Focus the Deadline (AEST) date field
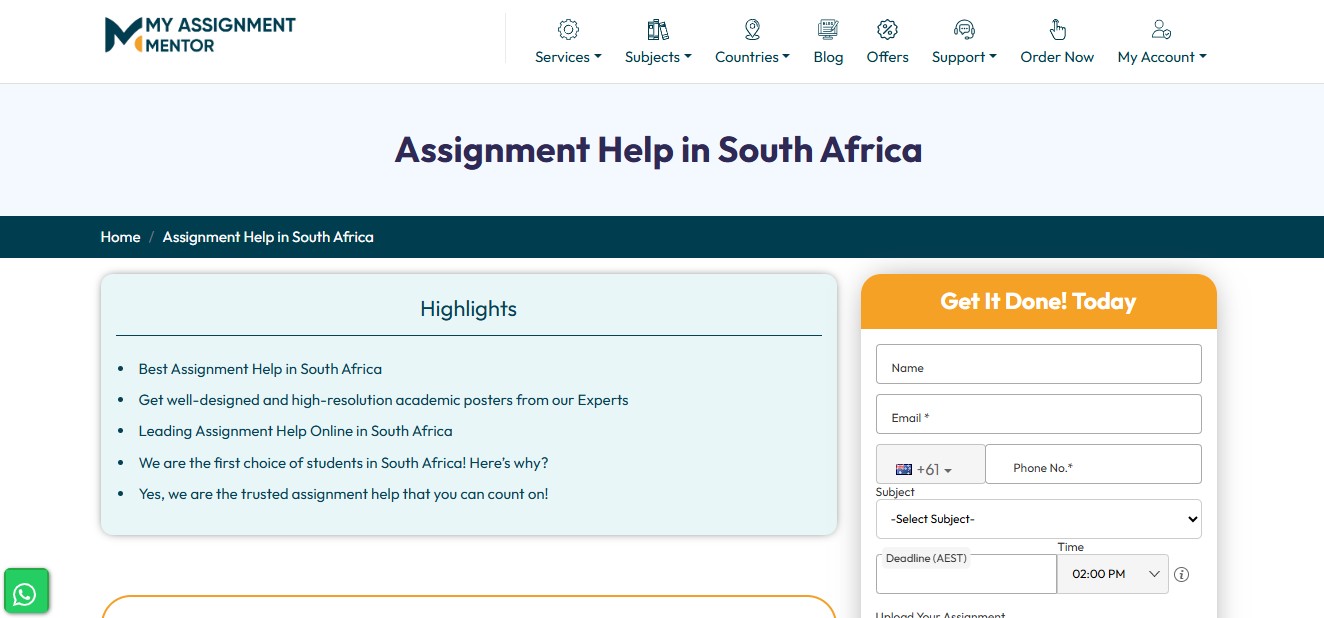This screenshot has width=1324, height=618. click(966, 578)
